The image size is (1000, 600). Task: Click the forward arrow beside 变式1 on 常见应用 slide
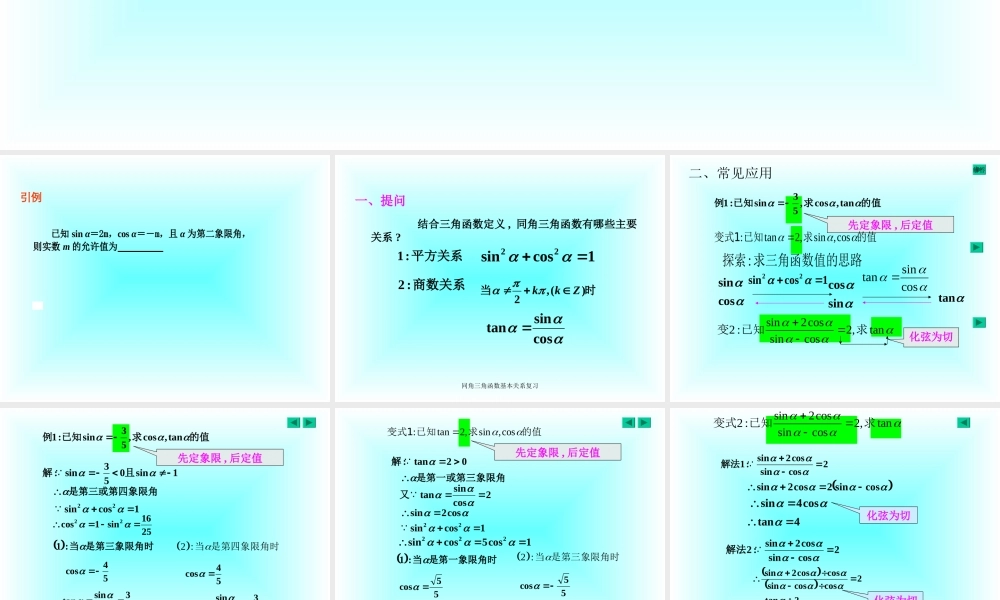point(976,247)
